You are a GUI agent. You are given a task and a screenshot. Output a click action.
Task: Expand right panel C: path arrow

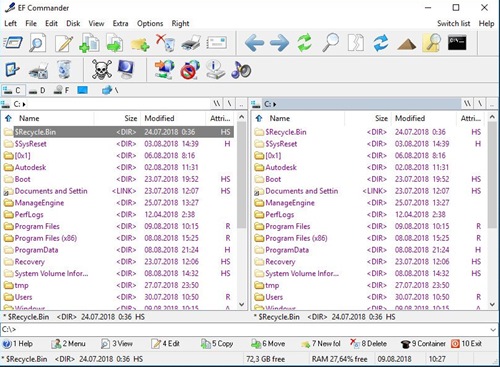pyautogui.click(x=274, y=104)
